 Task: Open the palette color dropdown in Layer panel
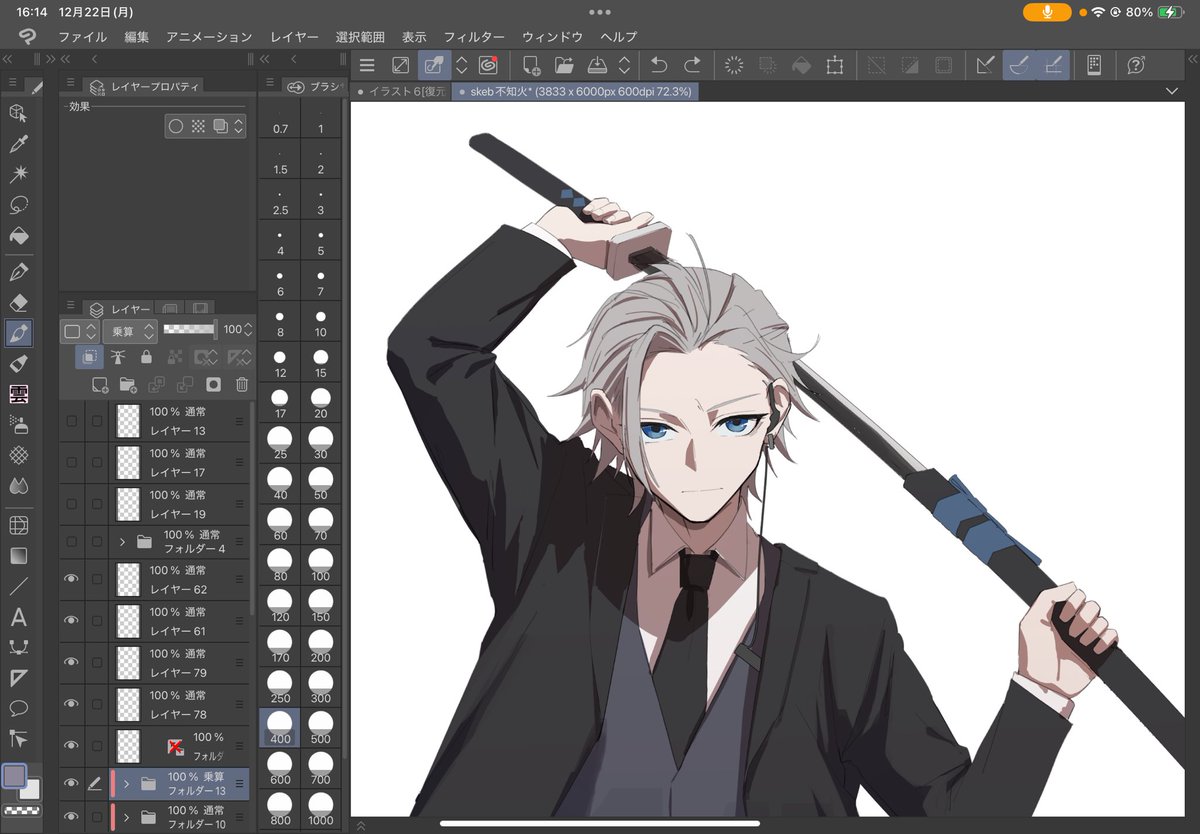[79, 330]
